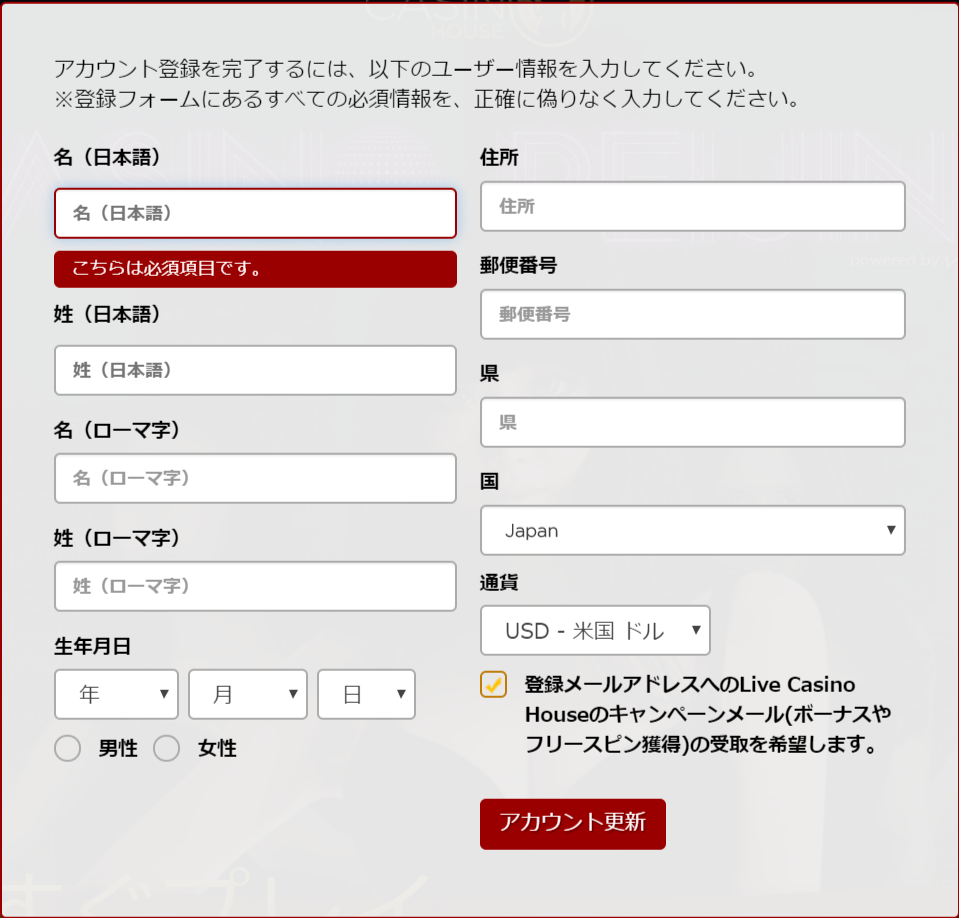Click the 郵便番号 postal code field
959x918 pixels.
pos(693,314)
